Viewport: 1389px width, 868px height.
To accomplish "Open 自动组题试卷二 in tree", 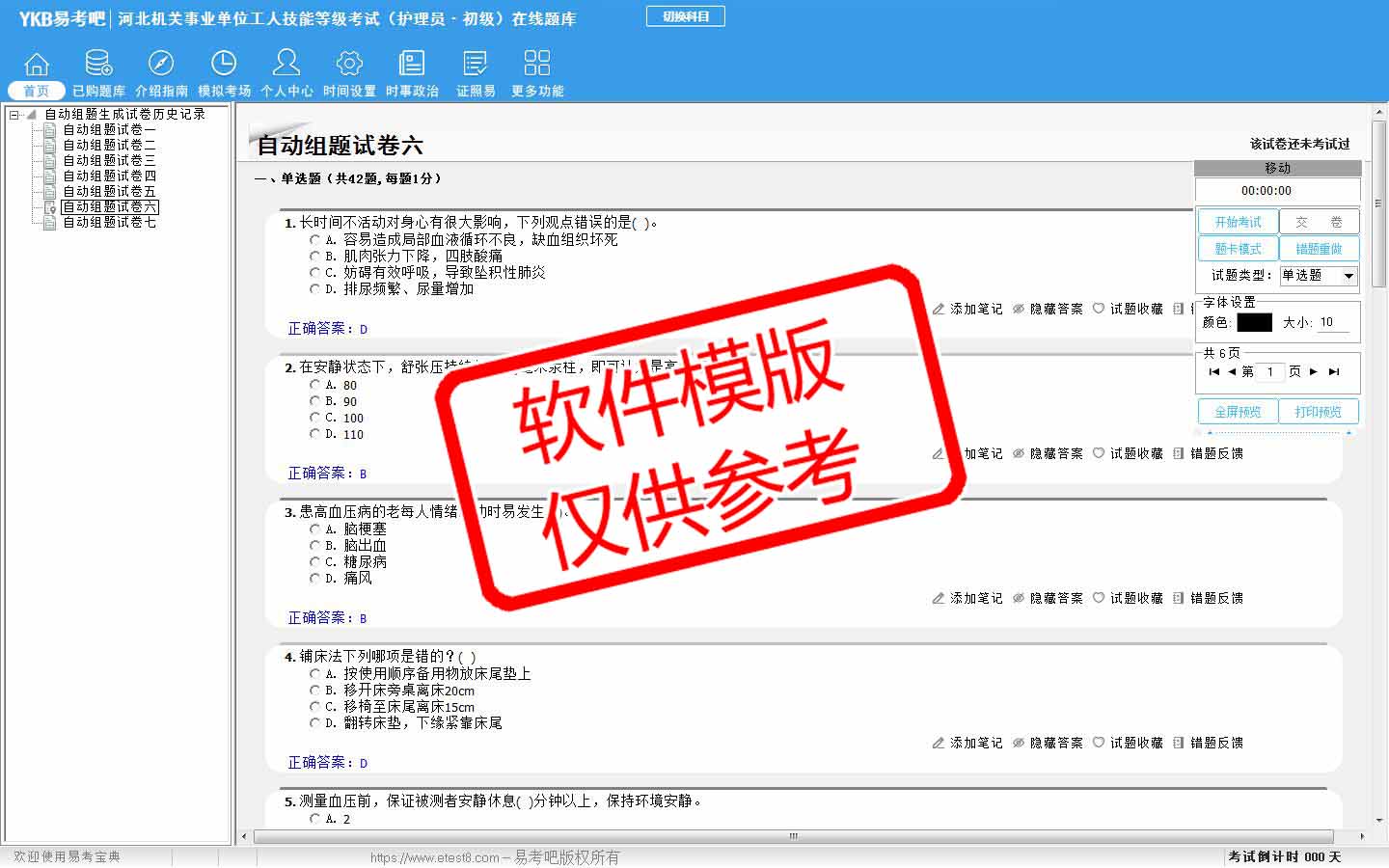I will click(x=109, y=145).
